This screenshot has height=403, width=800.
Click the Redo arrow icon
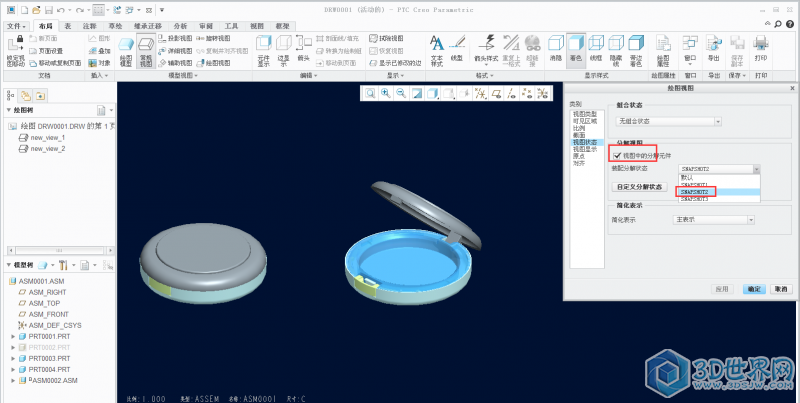pos(80,10)
